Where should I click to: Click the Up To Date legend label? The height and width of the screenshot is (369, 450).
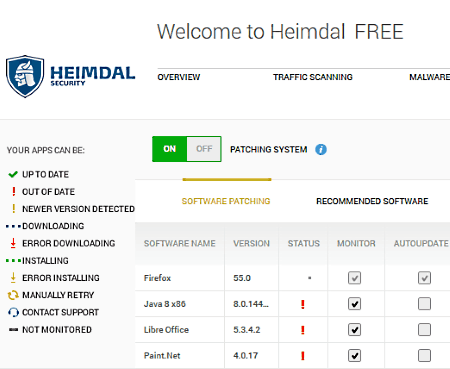[x=45, y=174]
